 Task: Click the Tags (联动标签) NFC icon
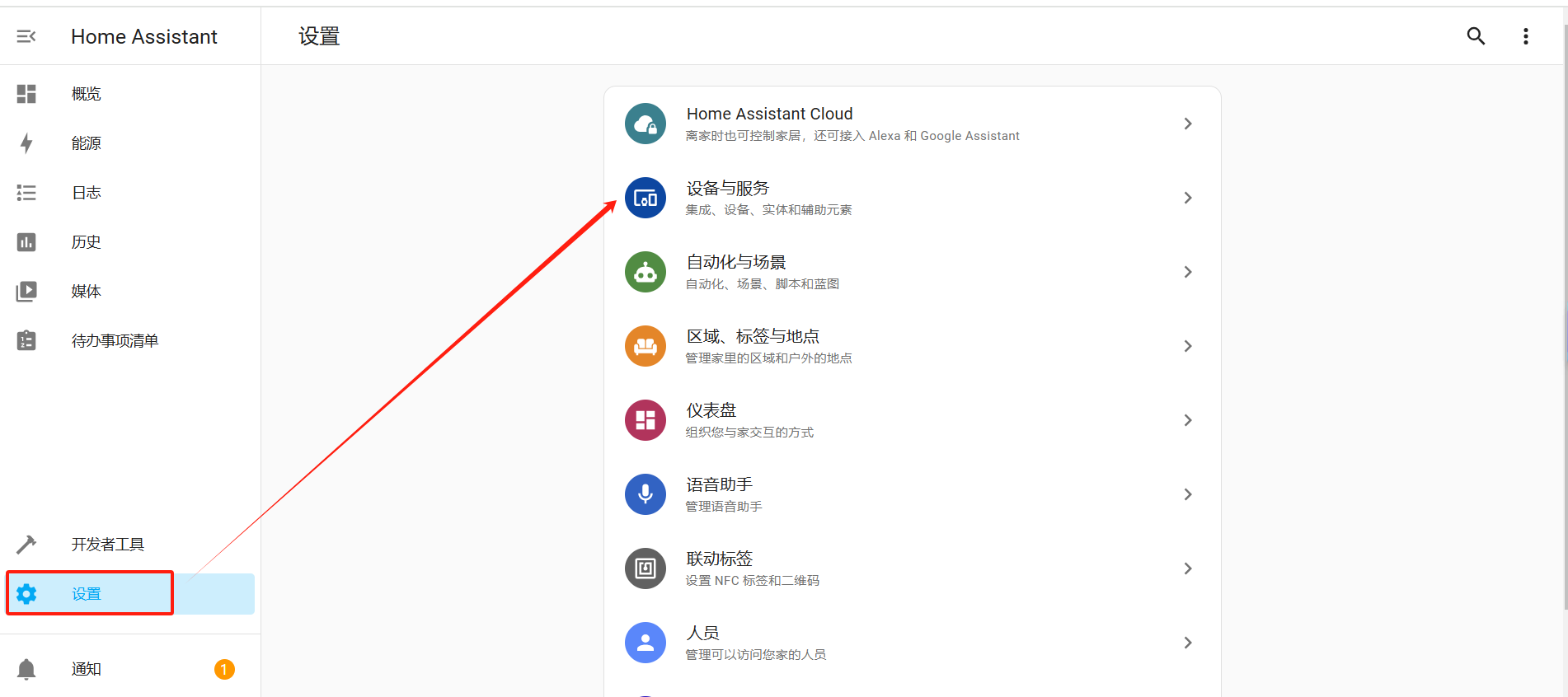(646, 568)
